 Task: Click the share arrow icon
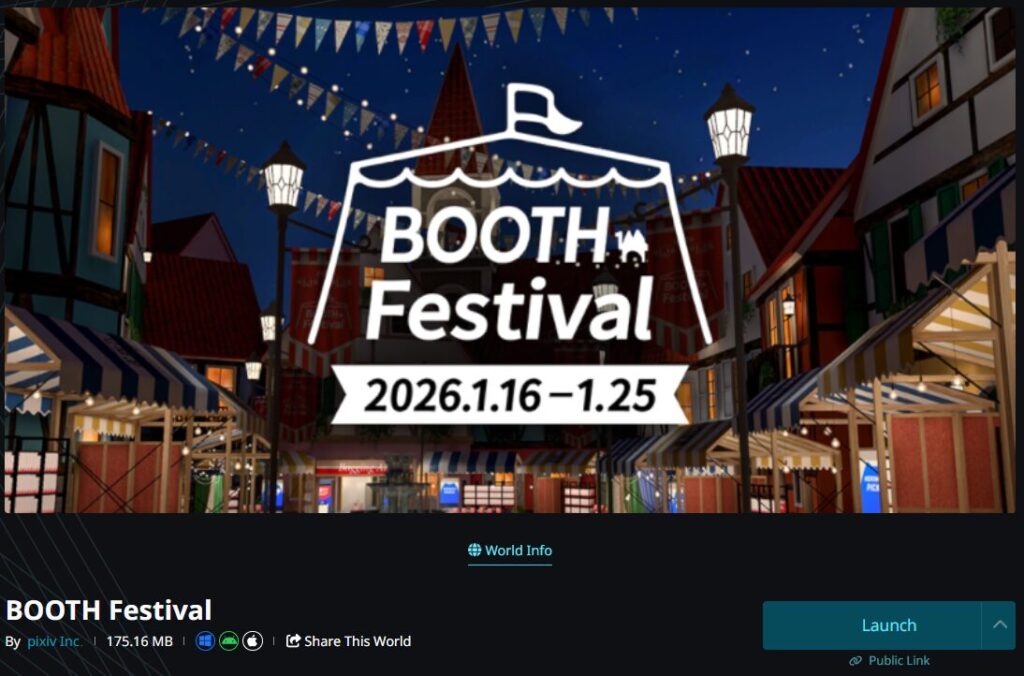[293, 641]
